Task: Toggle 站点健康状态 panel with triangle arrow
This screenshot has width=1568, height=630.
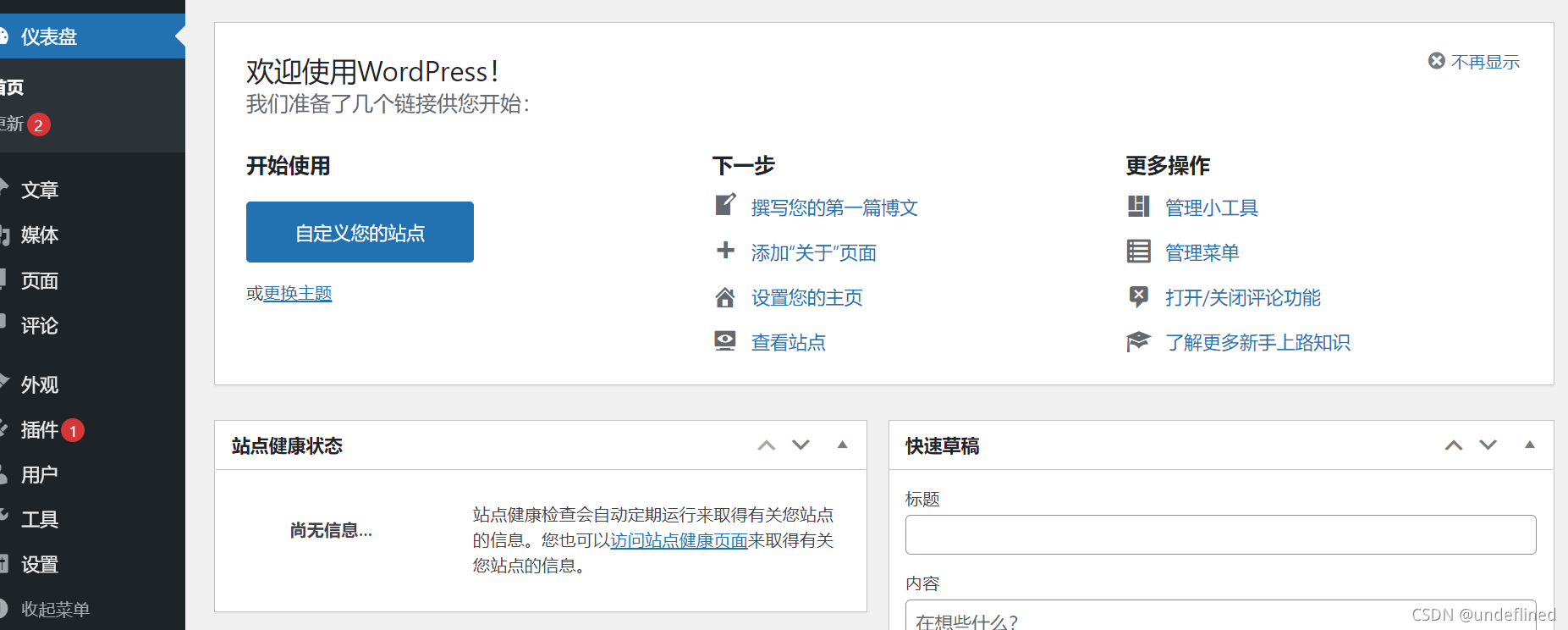Action: tap(843, 445)
